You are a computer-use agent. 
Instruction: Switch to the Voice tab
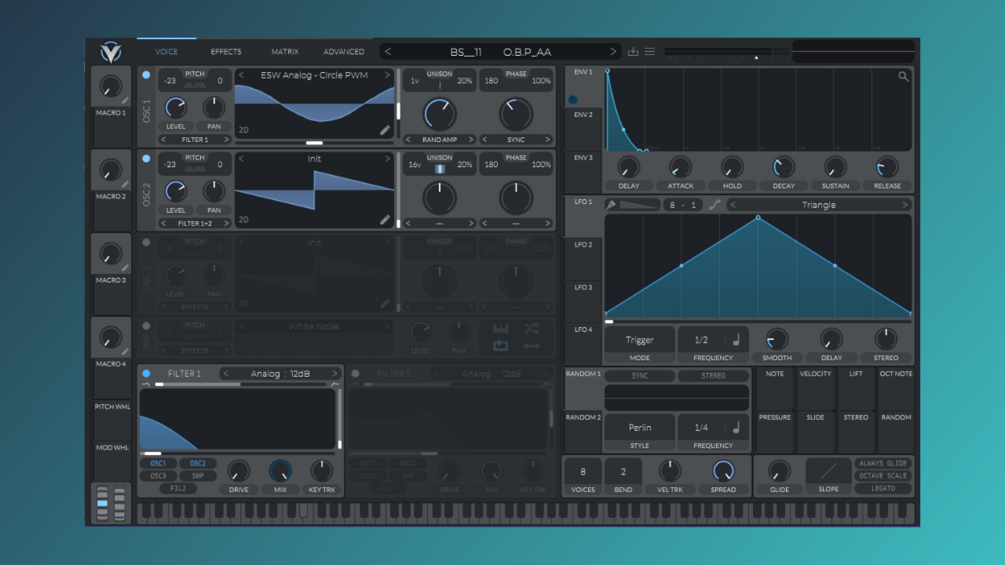click(x=167, y=52)
